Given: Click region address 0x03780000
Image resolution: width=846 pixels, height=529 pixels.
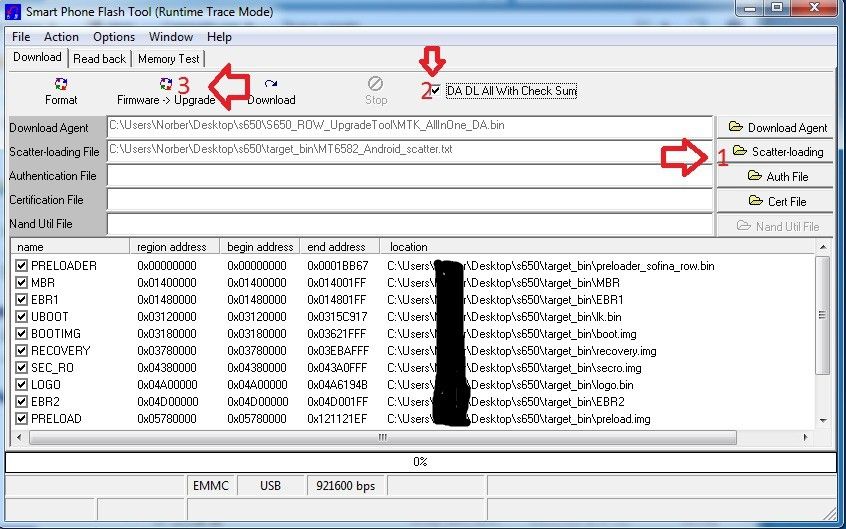Looking at the screenshot, I should (167, 350).
